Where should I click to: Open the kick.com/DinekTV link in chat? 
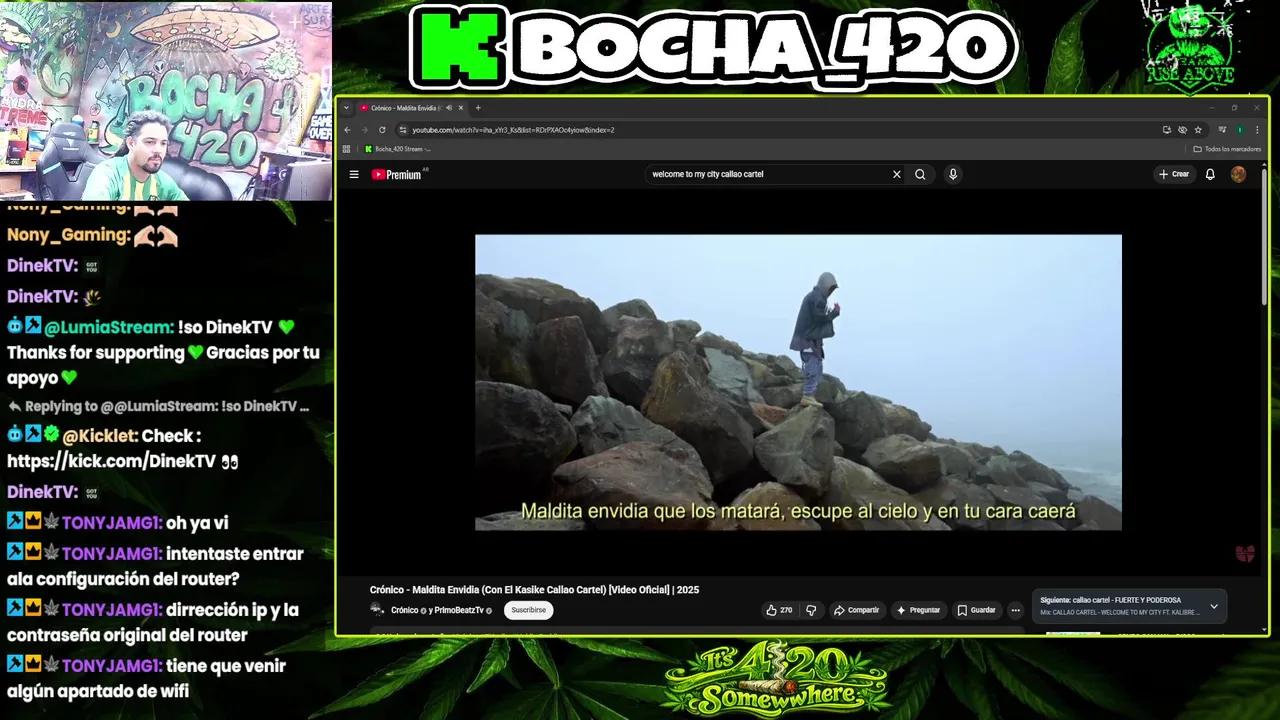[x=111, y=461]
